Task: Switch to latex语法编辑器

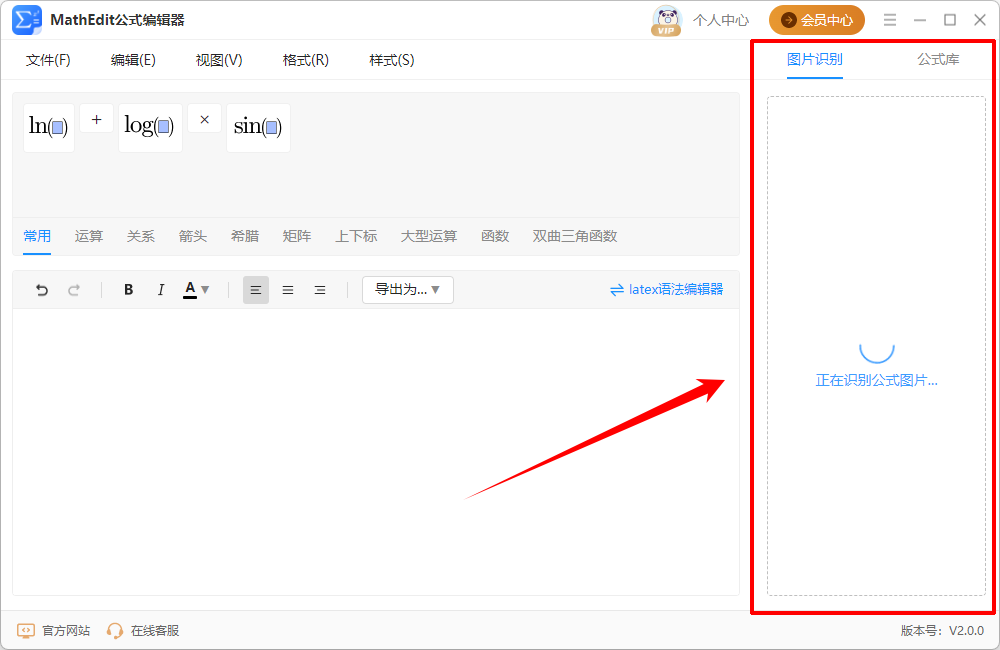Action: click(x=666, y=290)
